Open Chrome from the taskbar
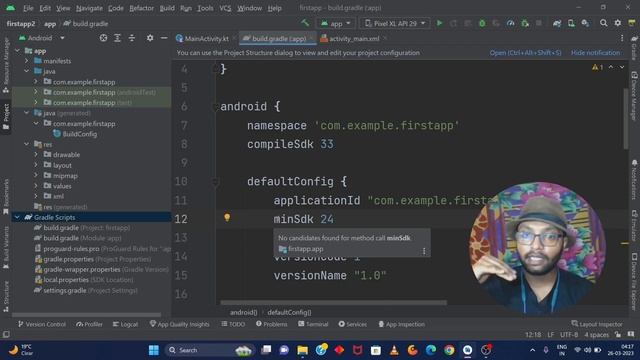 coord(449,350)
